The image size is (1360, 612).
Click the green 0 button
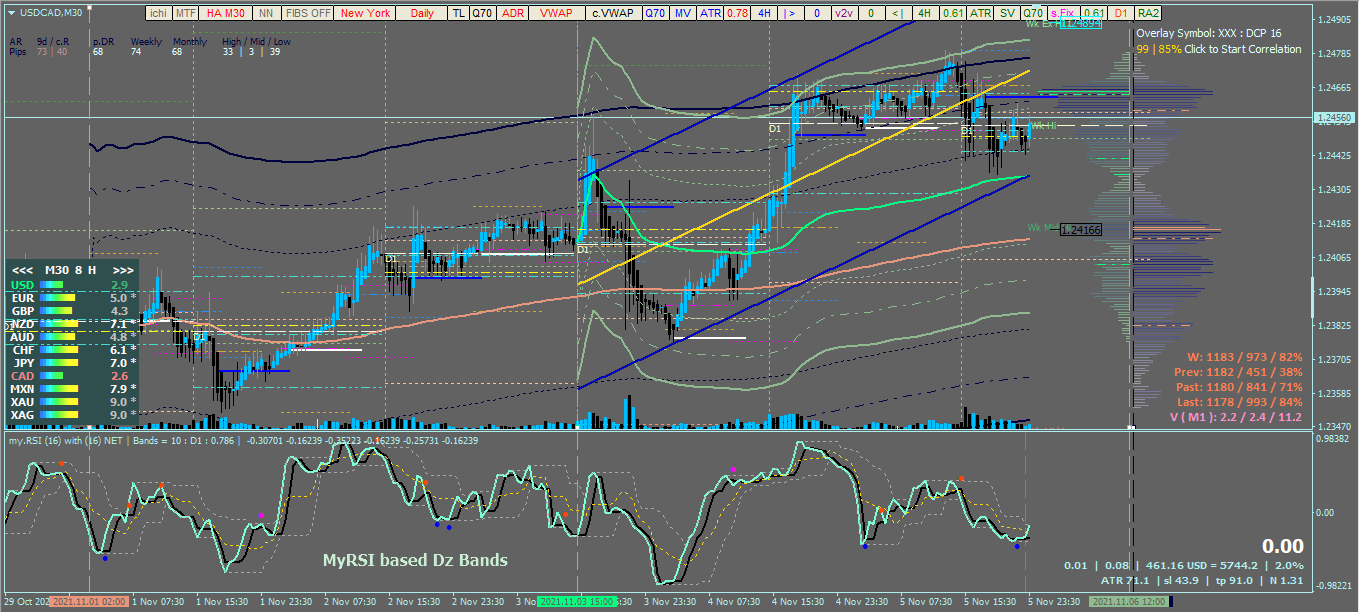coord(871,14)
